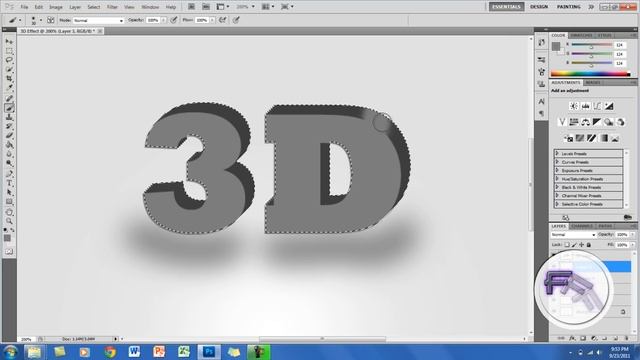Image resolution: width=640 pixels, height=360 pixels.
Task: Expand Curves Presets list
Action: point(558,162)
